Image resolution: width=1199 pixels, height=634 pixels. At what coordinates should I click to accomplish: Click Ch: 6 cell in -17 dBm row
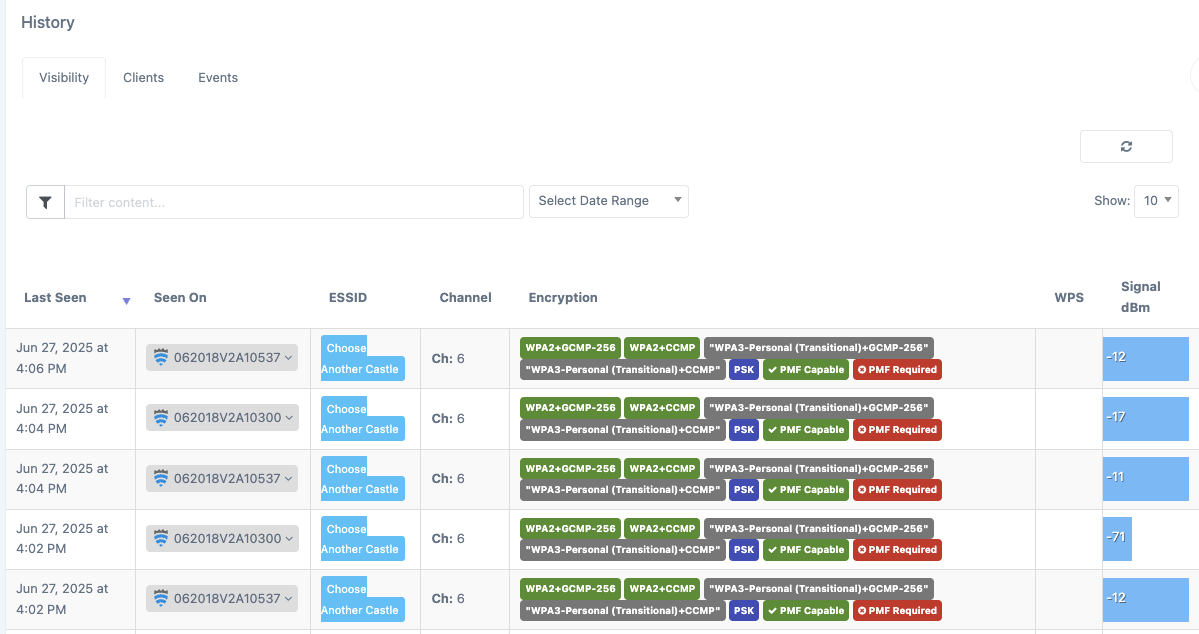[448, 418]
